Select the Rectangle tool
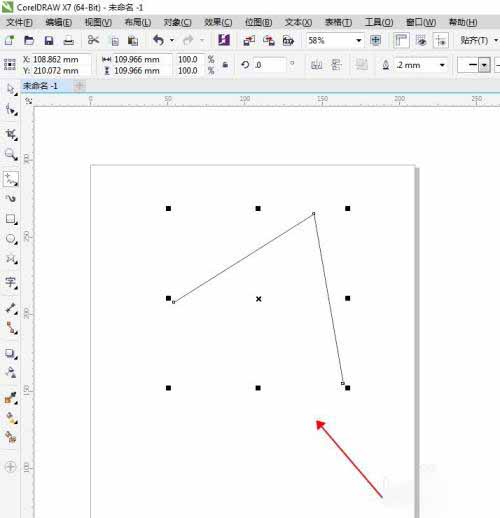 [11, 219]
